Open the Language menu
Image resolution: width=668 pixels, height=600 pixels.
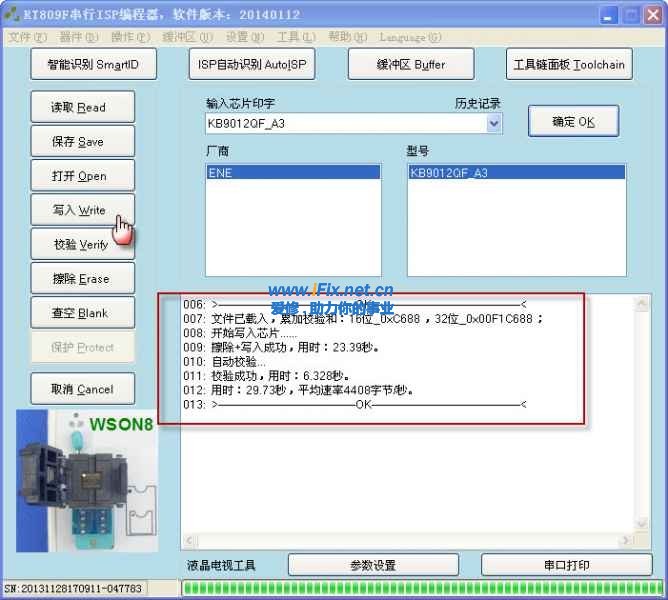pyautogui.click(x=410, y=38)
